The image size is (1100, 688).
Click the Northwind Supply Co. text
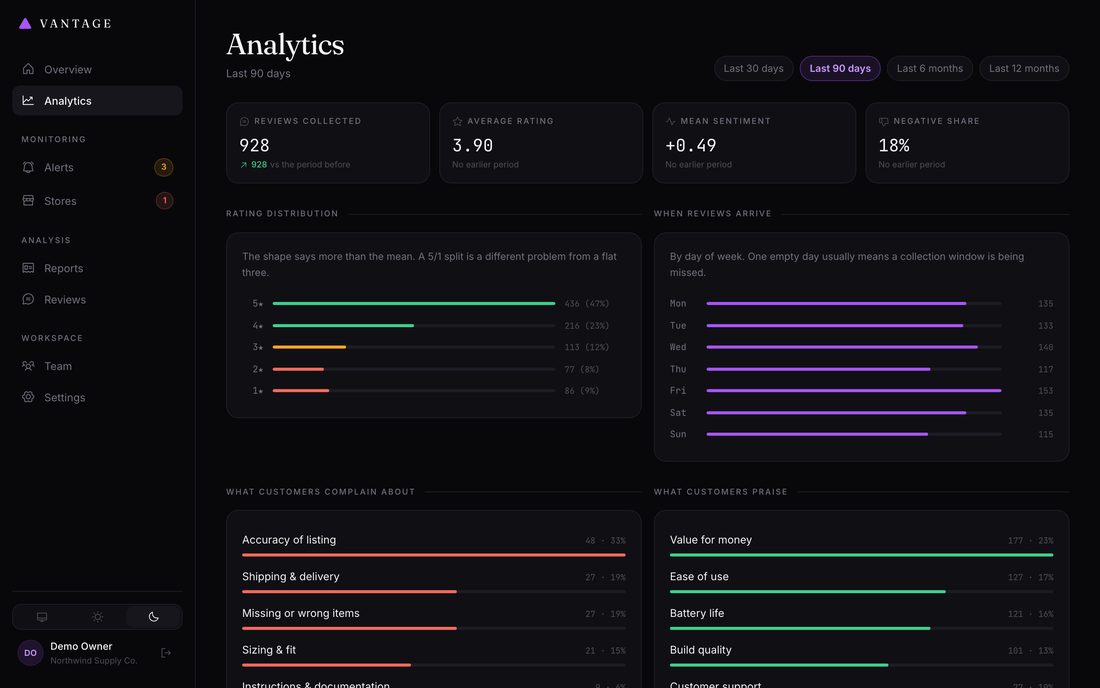coord(93,661)
